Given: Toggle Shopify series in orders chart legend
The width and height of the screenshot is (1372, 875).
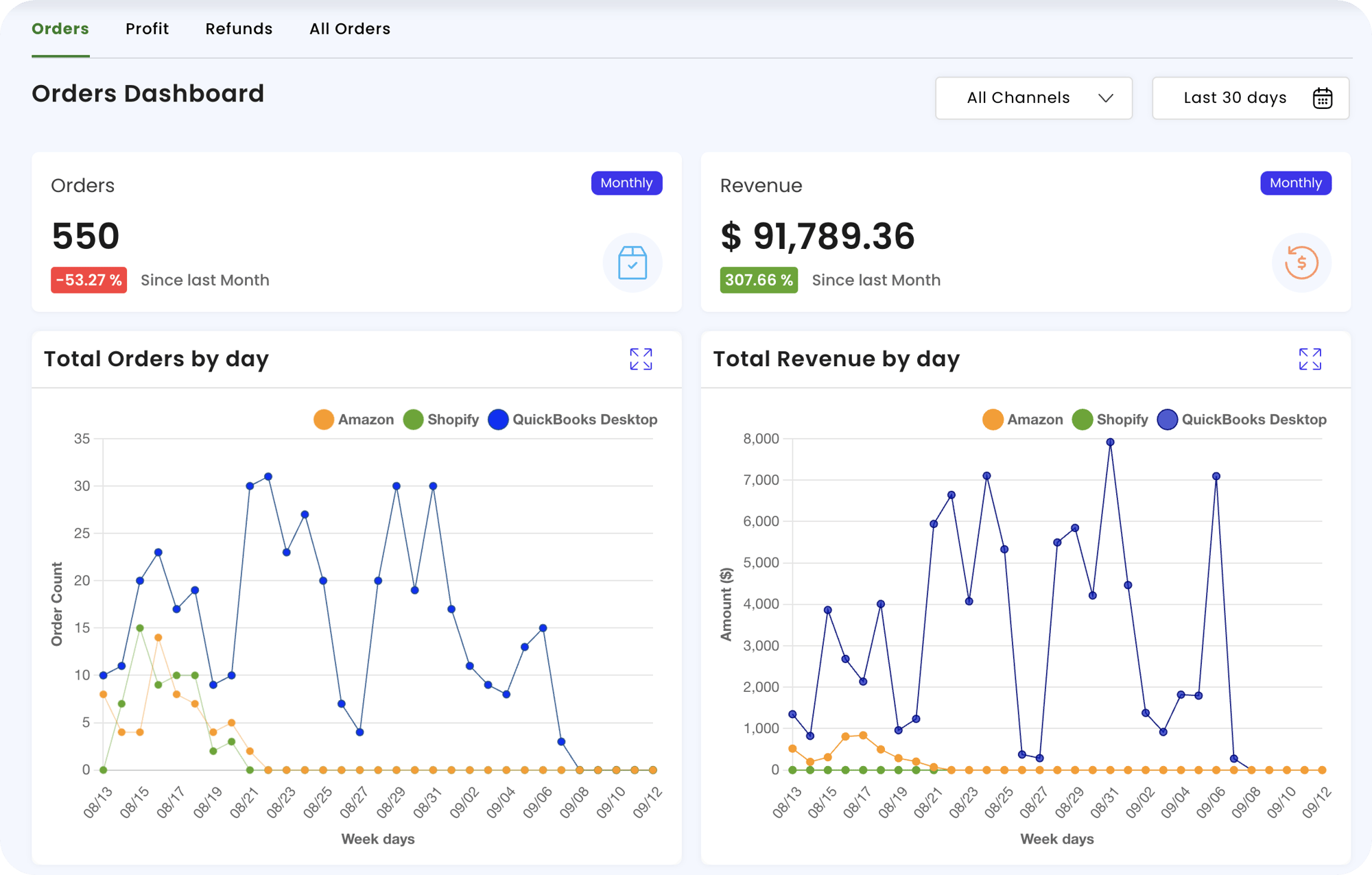Looking at the screenshot, I should point(441,419).
